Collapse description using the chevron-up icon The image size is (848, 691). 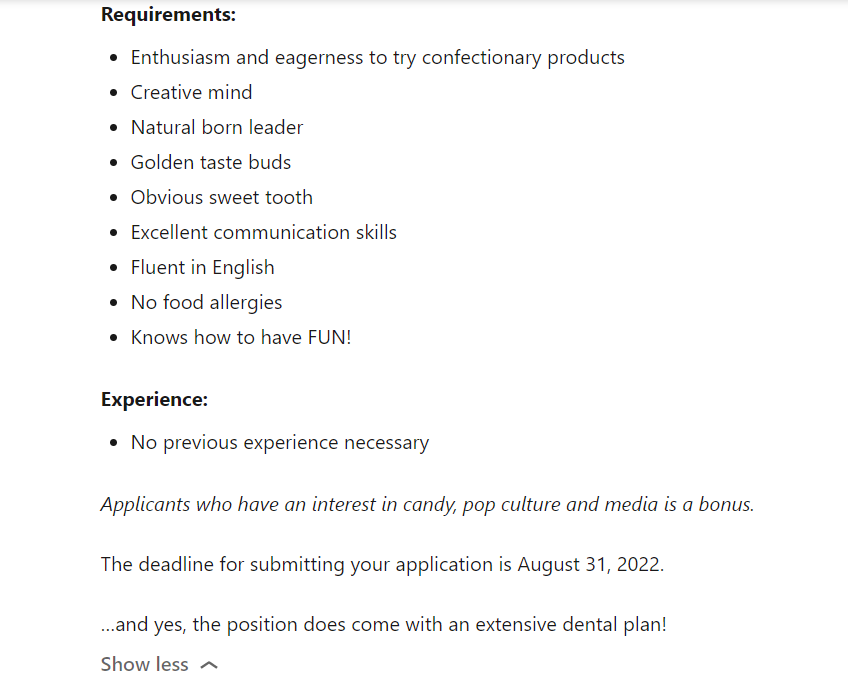coord(209,665)
